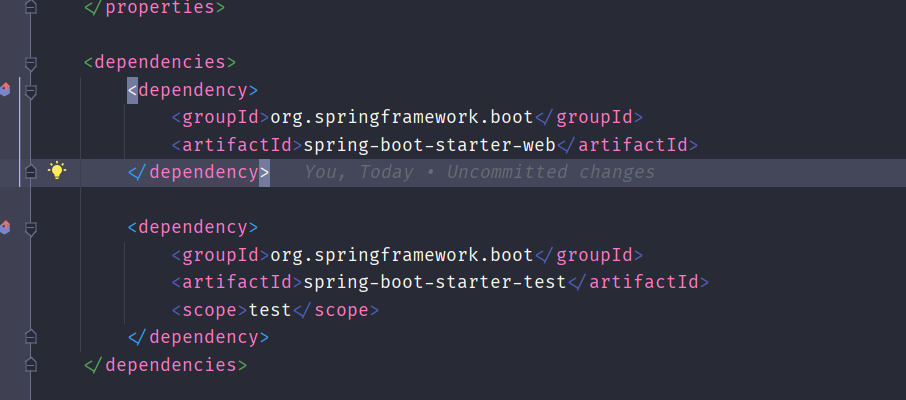Screen dimensions: 906x400
Task: Collapse the dependencies block with its fold marker
Action: coord(31,64)
